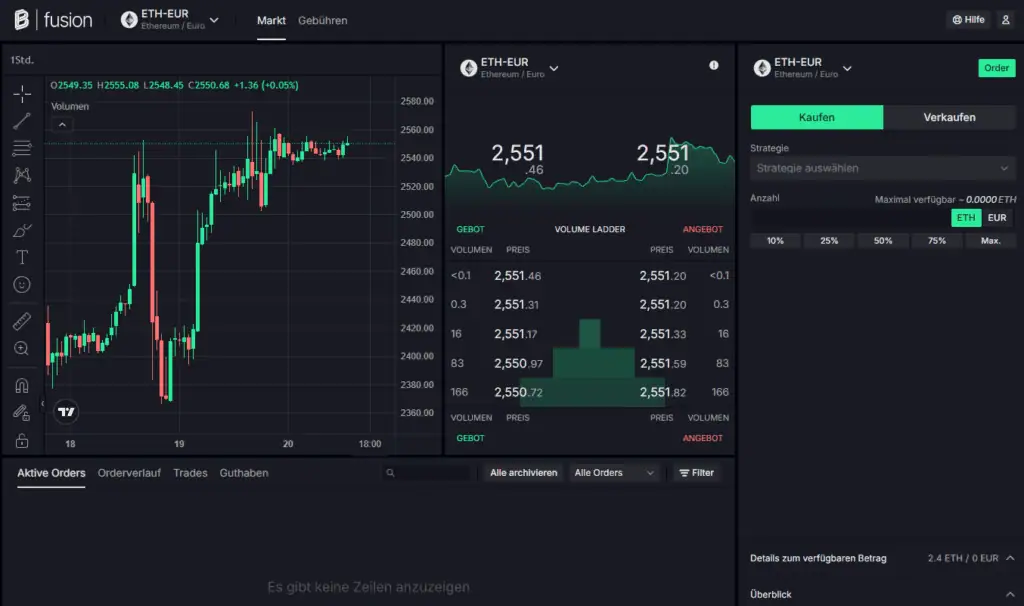1024x606 pixels.
Task: Click the user account icon
Action: (x=1005, y=20)
